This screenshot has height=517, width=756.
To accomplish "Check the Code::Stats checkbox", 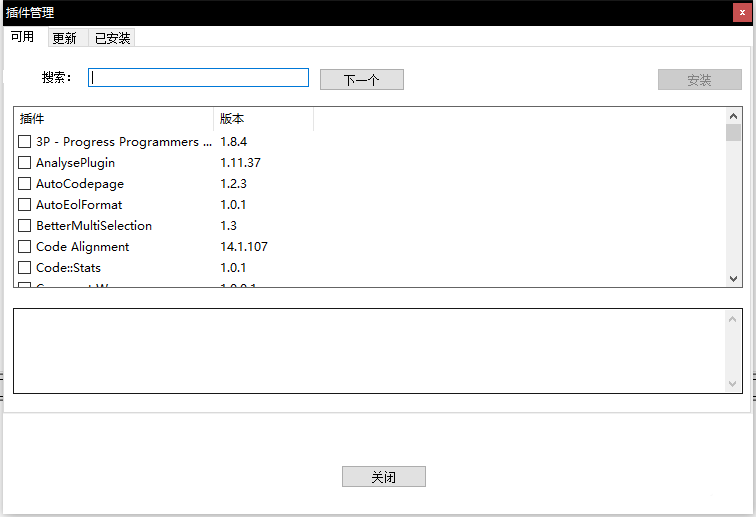I will click(x=25, y=268).
